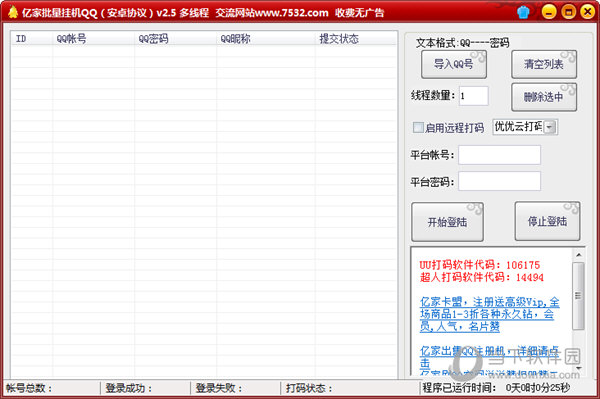Enable the 启用远程打码 checkbox
This screenshot has width=600, height=399.
coord(418,127)
